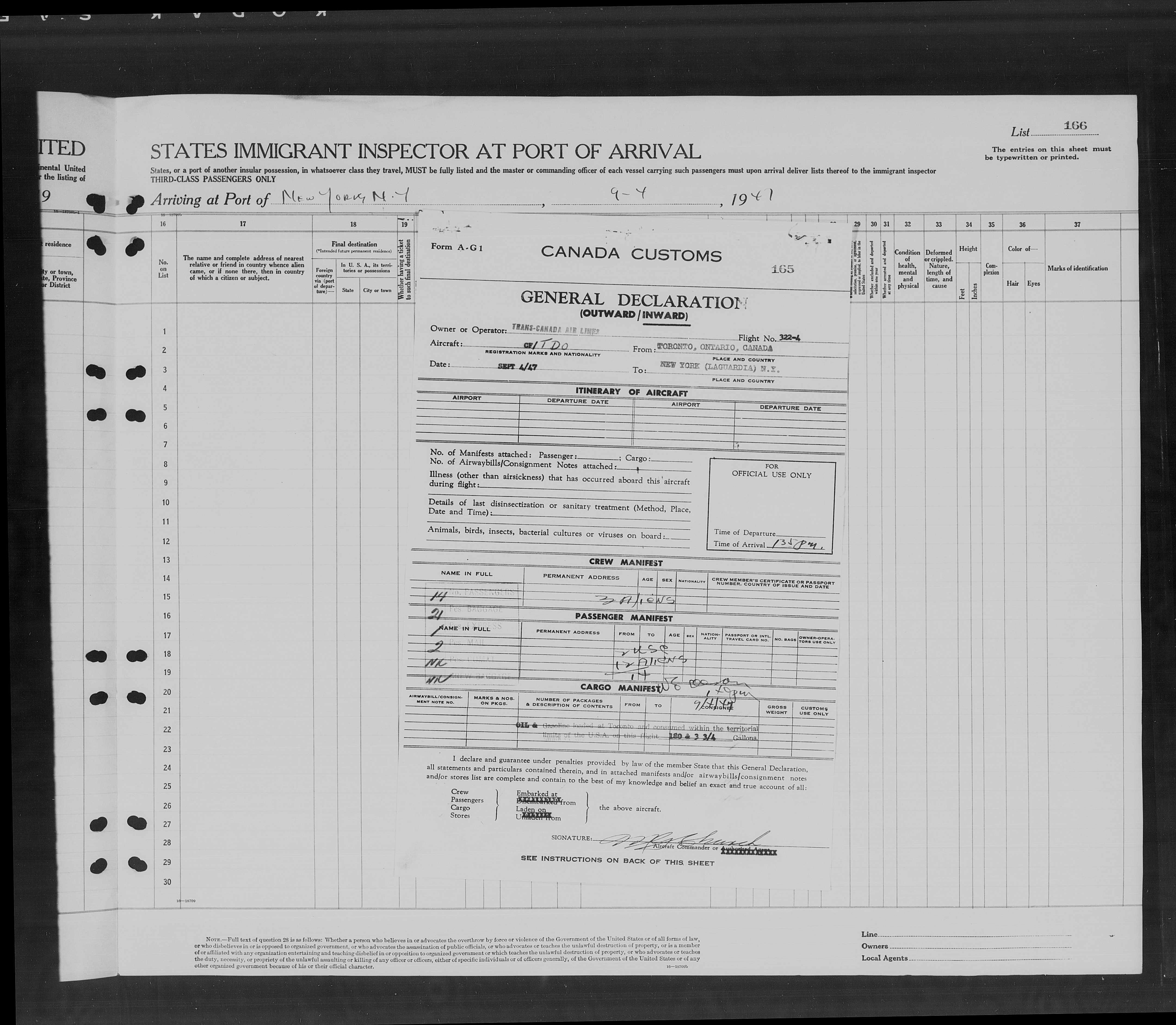The image size is (1176, 1025).
Task: Click the 'STATES IMMIGRANT INSPECTOR AT PORT OF ARRIVAL' heading
Action: pyautogui.click(x=425, y=152)
